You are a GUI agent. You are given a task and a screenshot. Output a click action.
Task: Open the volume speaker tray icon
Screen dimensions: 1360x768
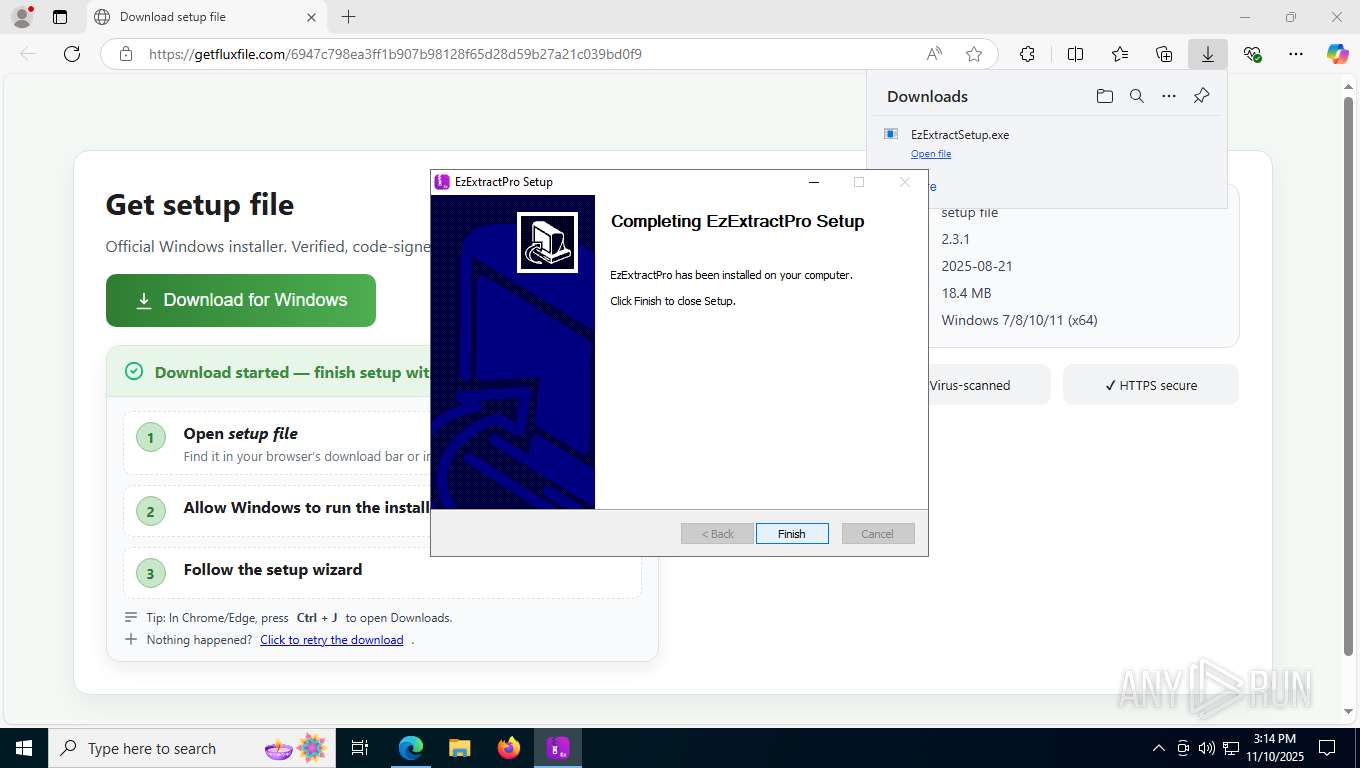[x=1207, y=748]
